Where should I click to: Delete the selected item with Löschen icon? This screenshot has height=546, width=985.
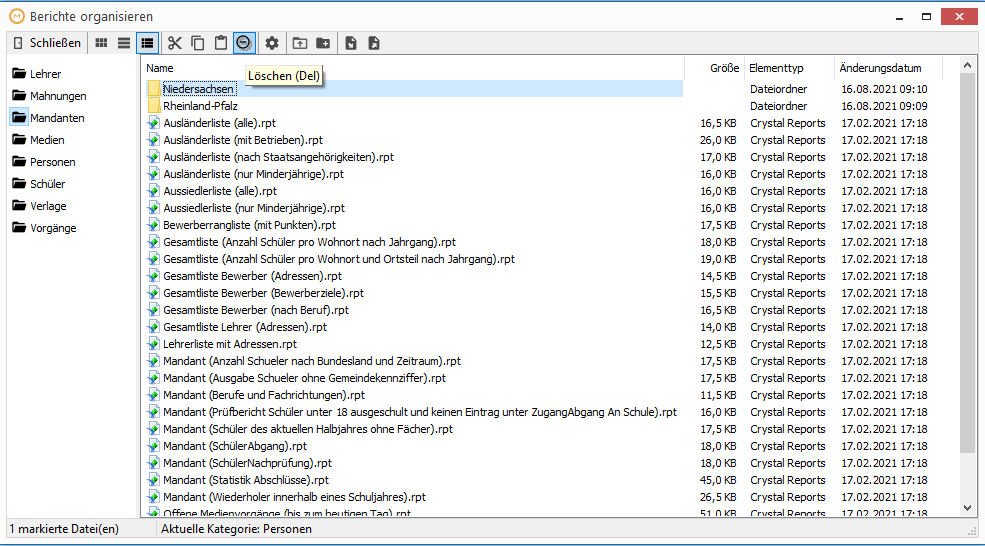(244, 43)
